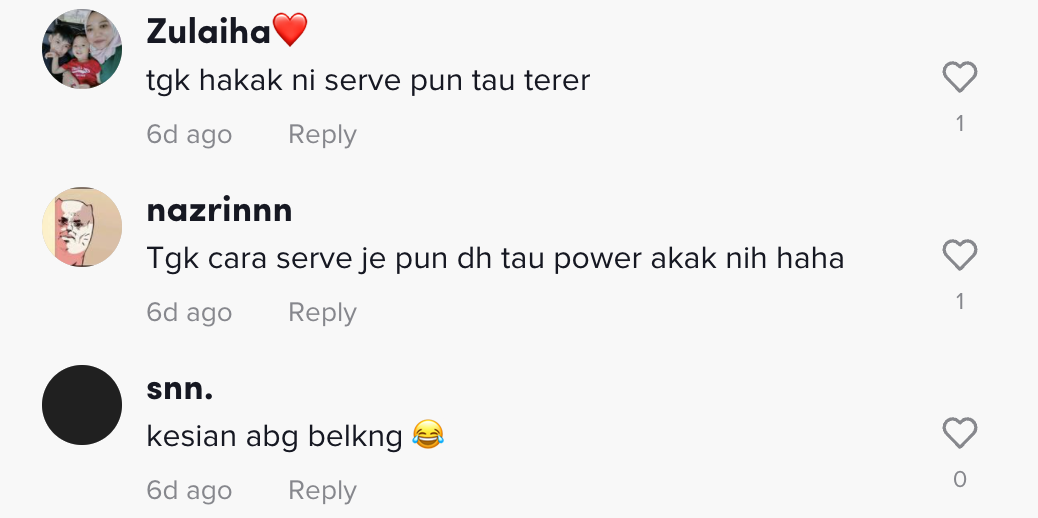Select the comment 'kesian abg belkng'
Image resolution: width=1038 pixels, height=518 pixels.
[274, 437]
